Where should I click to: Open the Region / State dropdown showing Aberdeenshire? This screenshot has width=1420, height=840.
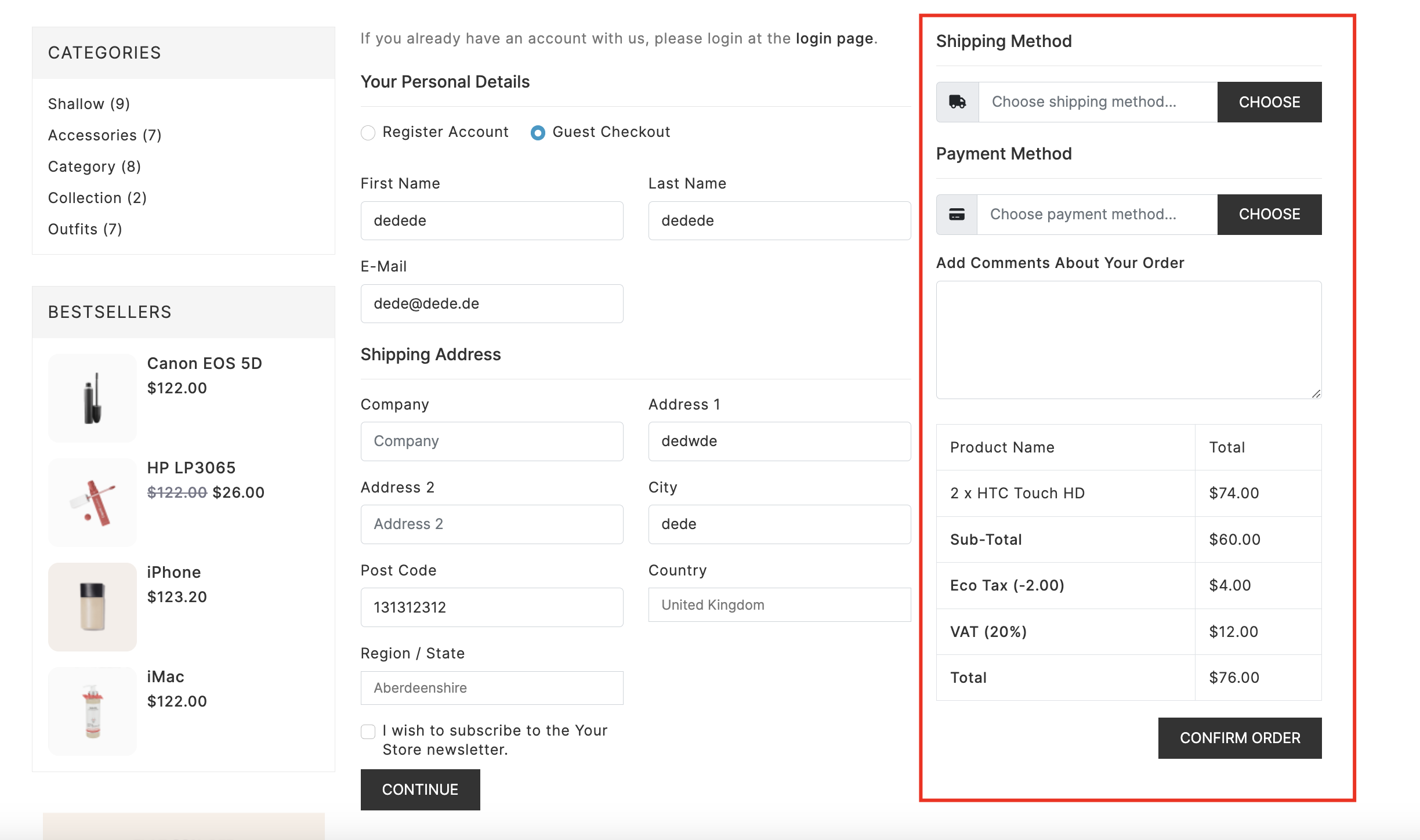click(x=492, y=688)
